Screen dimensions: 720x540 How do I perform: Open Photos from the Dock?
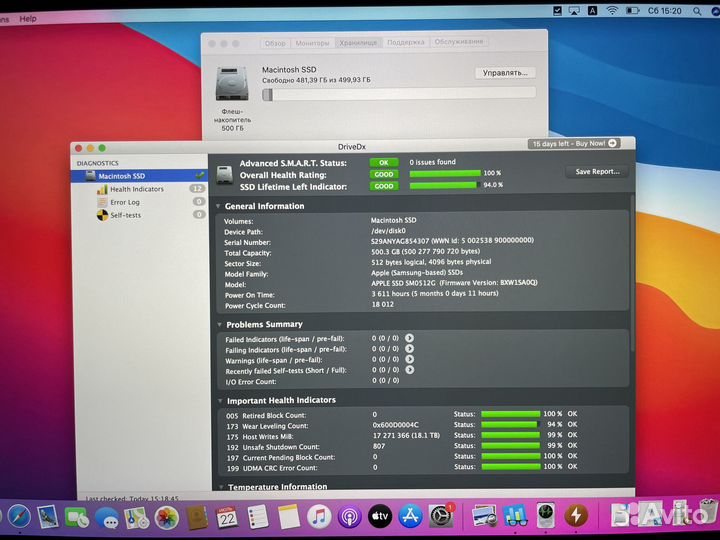coord(166,518)
